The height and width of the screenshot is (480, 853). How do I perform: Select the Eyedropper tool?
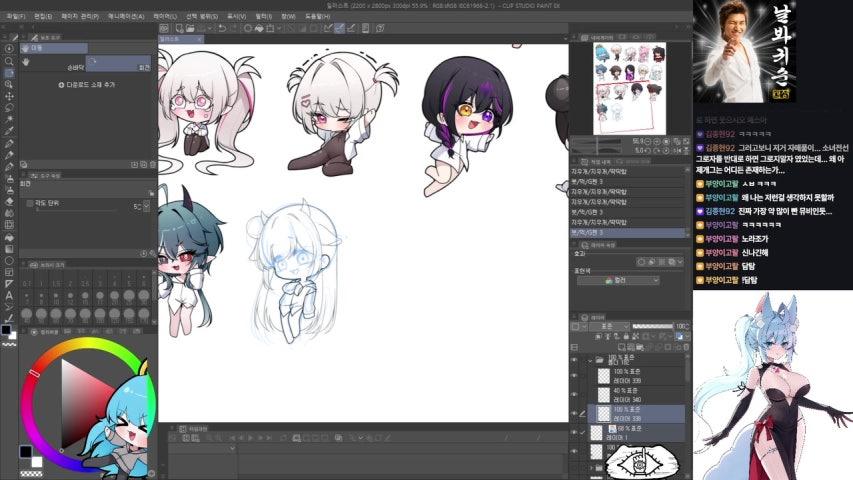point(8,130)
